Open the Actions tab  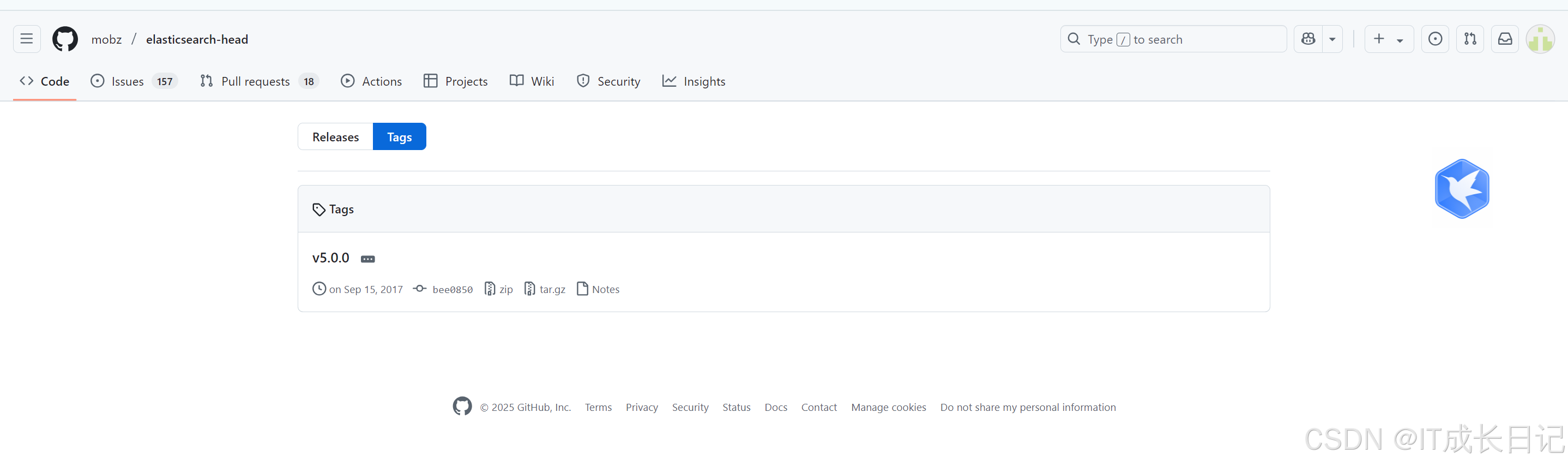(371, 81)
